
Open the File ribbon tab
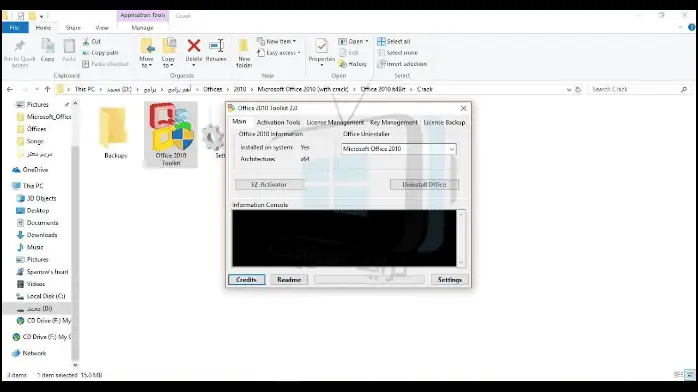(x=15, y=28)
